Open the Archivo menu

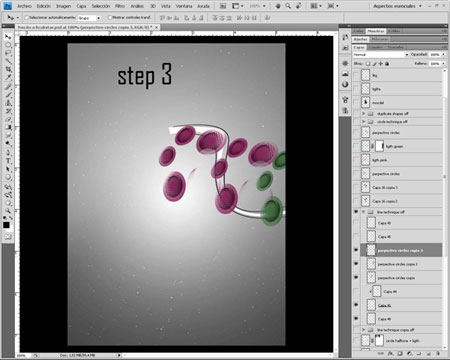[x=24, y=6]
